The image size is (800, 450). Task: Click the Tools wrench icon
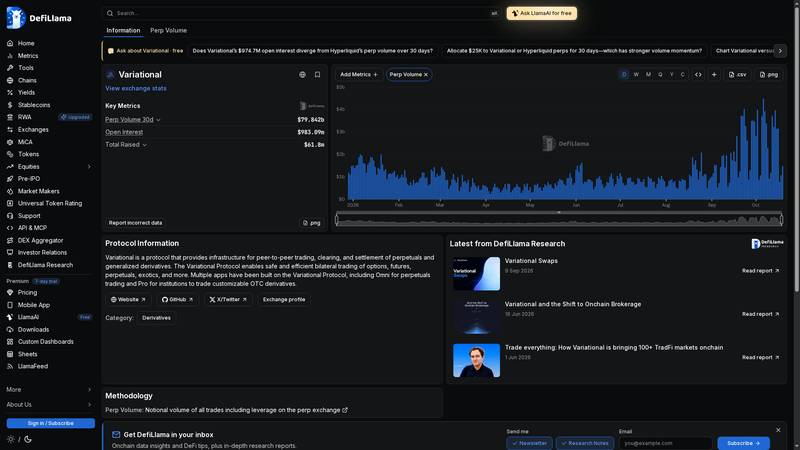10,68
